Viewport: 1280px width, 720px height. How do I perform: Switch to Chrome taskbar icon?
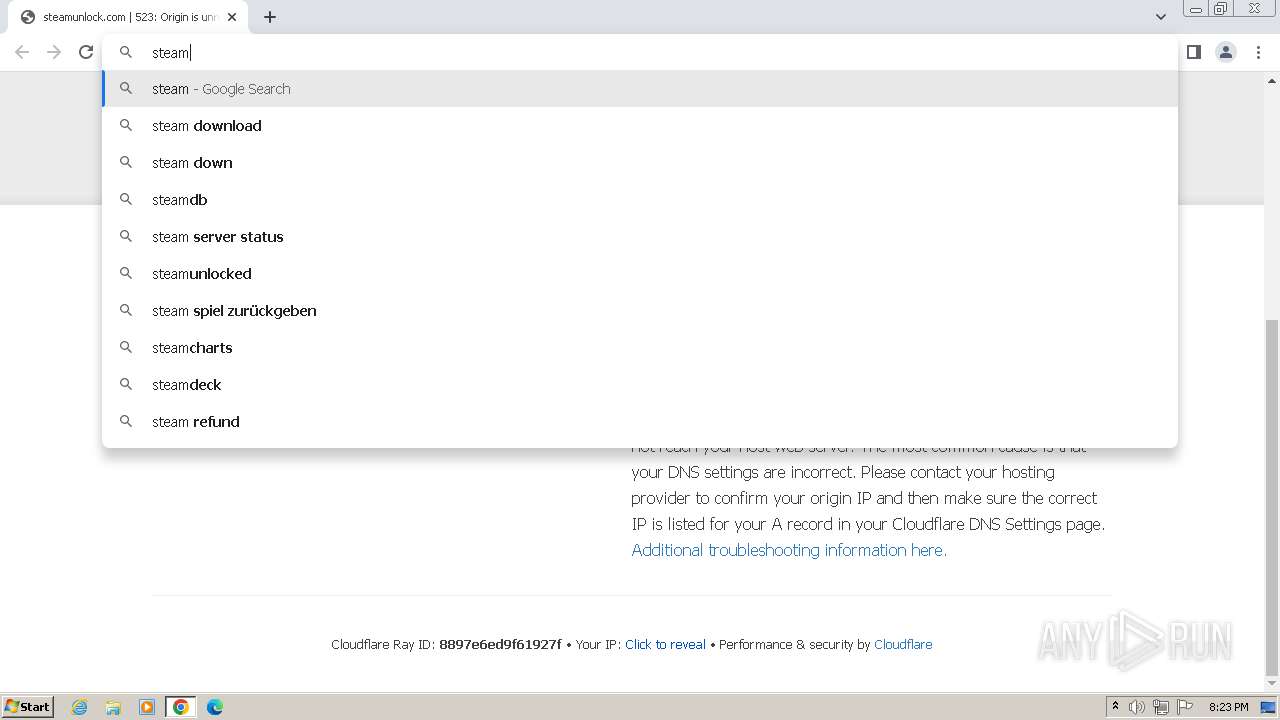(x=181, y=707)
